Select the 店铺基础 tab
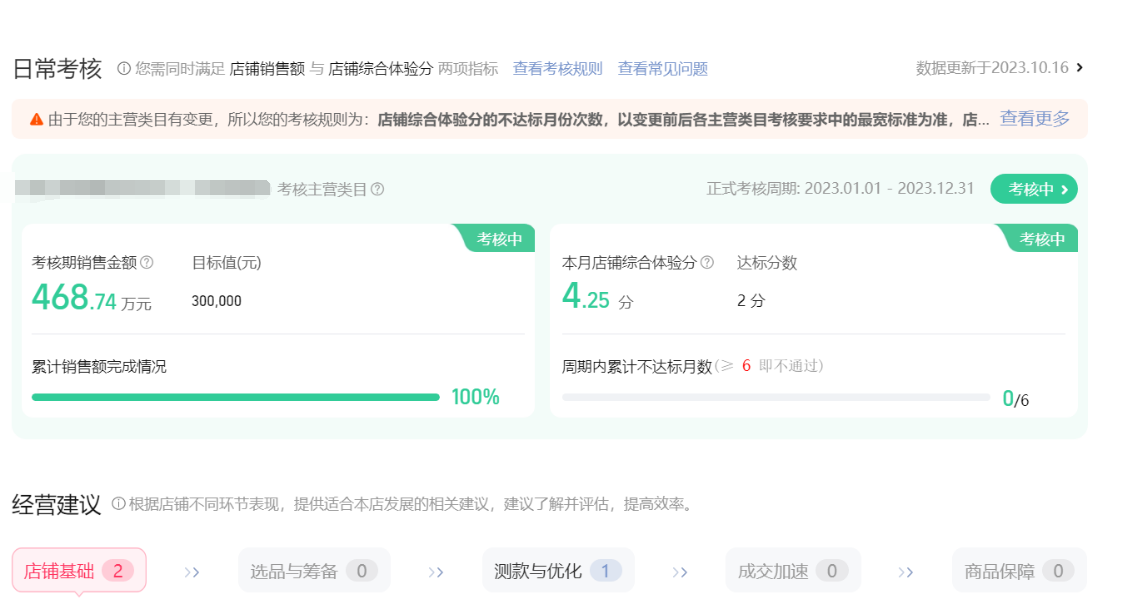This screenshot has height=598, width=1136. [x=79, y=571]
